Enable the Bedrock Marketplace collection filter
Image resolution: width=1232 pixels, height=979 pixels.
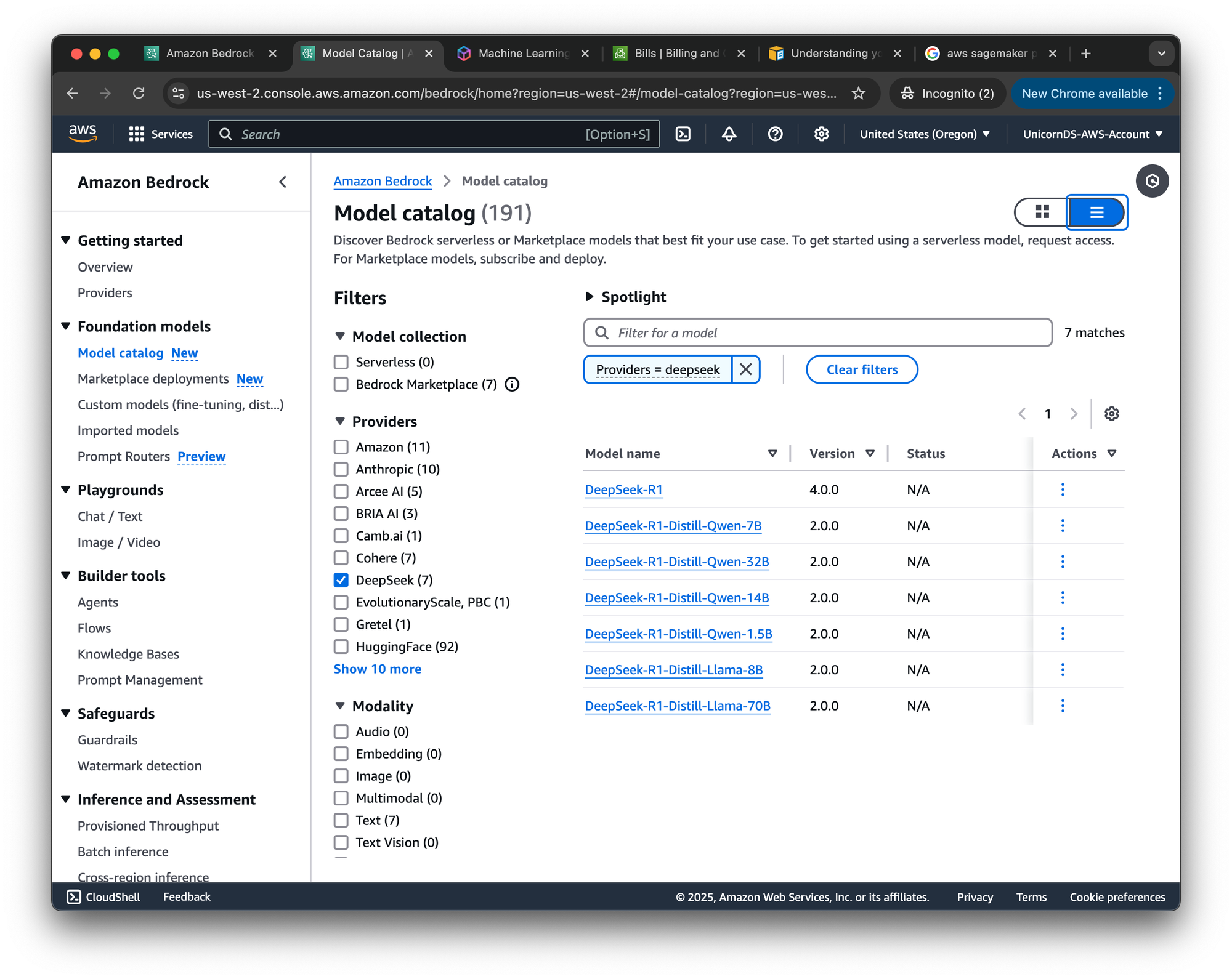pos(341,385)
